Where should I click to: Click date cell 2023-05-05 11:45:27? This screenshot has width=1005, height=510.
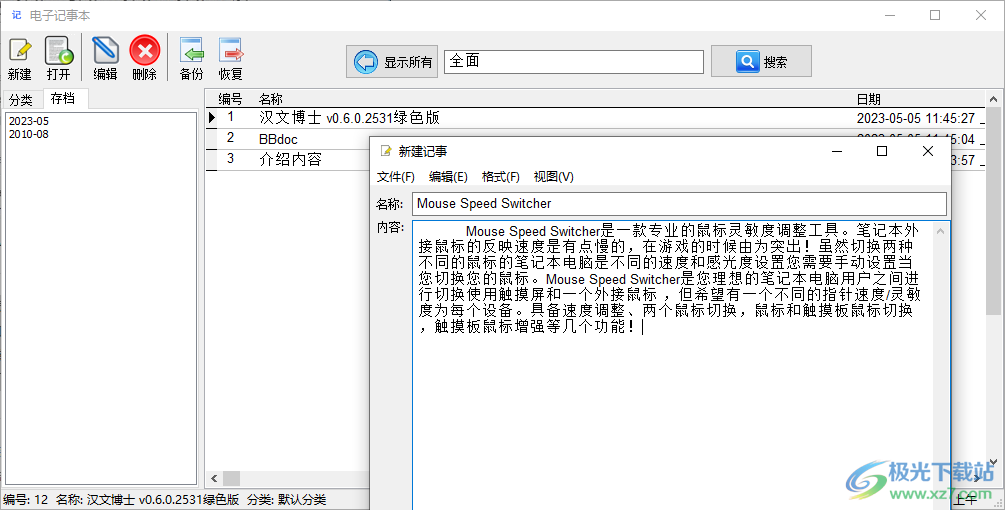point(916,119)
